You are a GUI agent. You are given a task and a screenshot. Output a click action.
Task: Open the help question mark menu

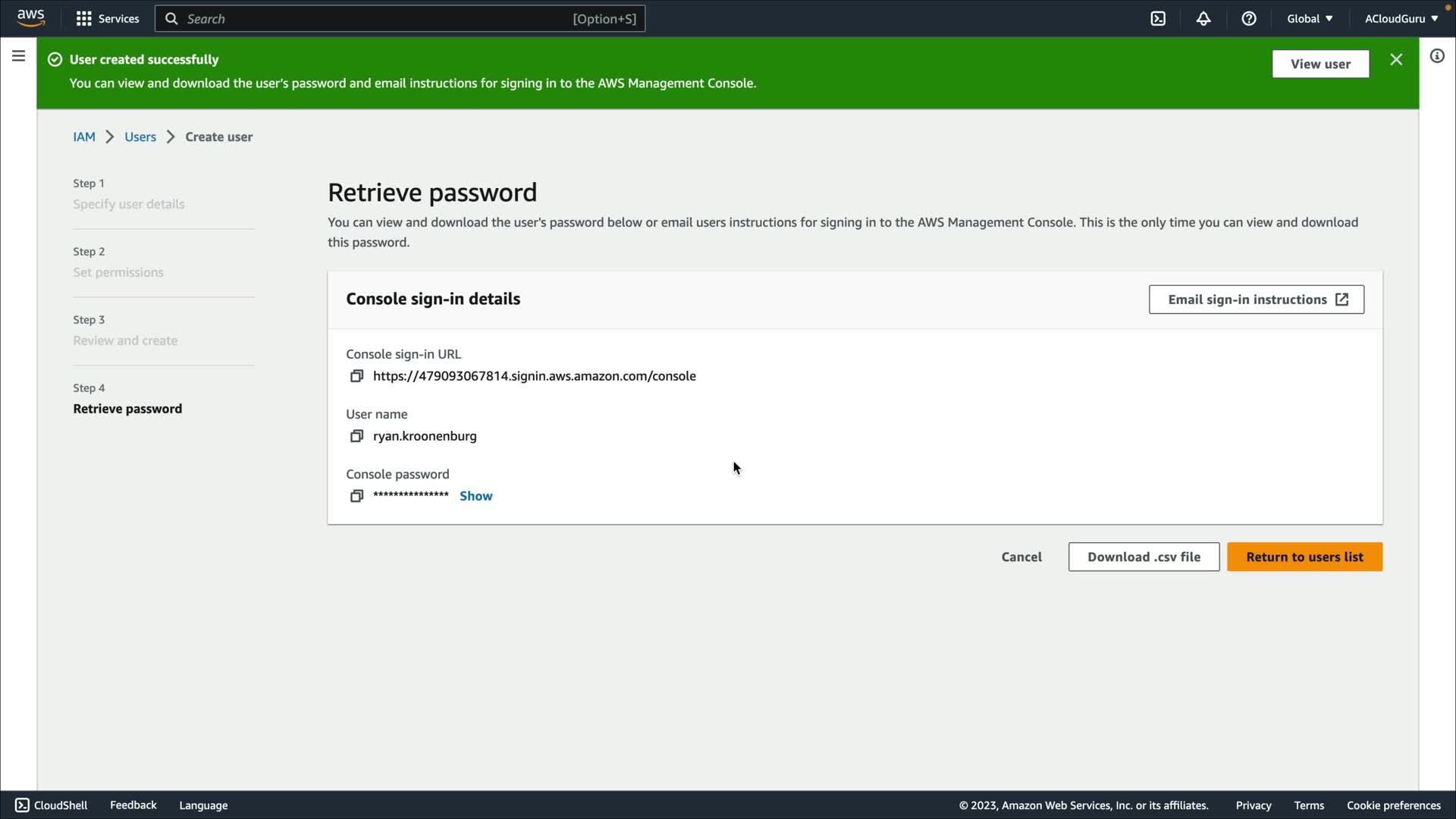pyautogui.click(x=1249, y=19)
